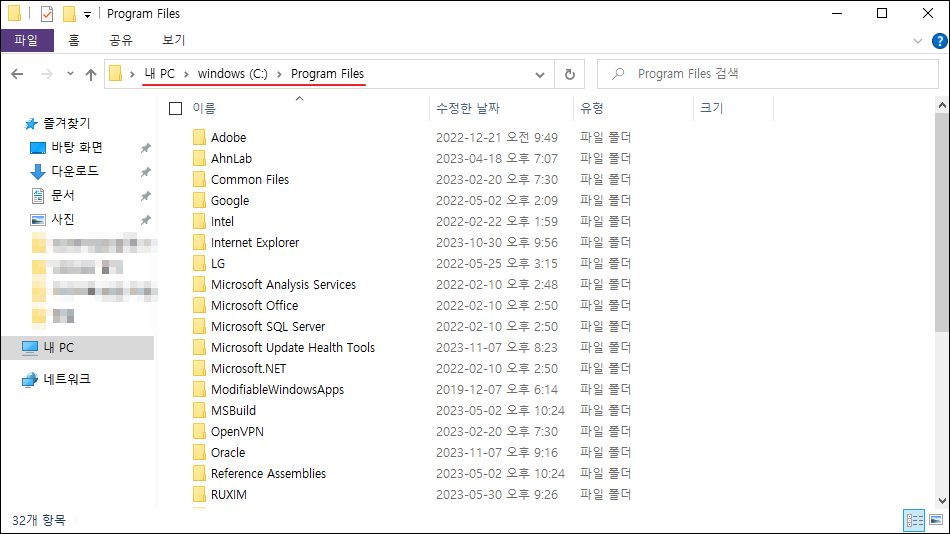Open 문서 in quick access
Image resolution: width=950 pixels, height=534 pixels.
click(62, 195)
